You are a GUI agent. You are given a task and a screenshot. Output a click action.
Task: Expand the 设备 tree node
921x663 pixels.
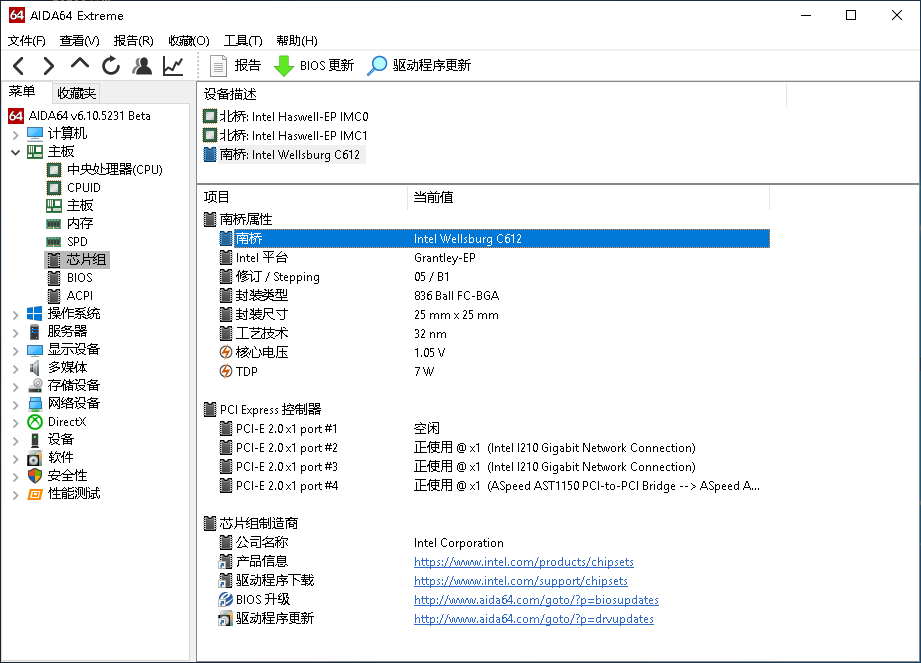16,440
